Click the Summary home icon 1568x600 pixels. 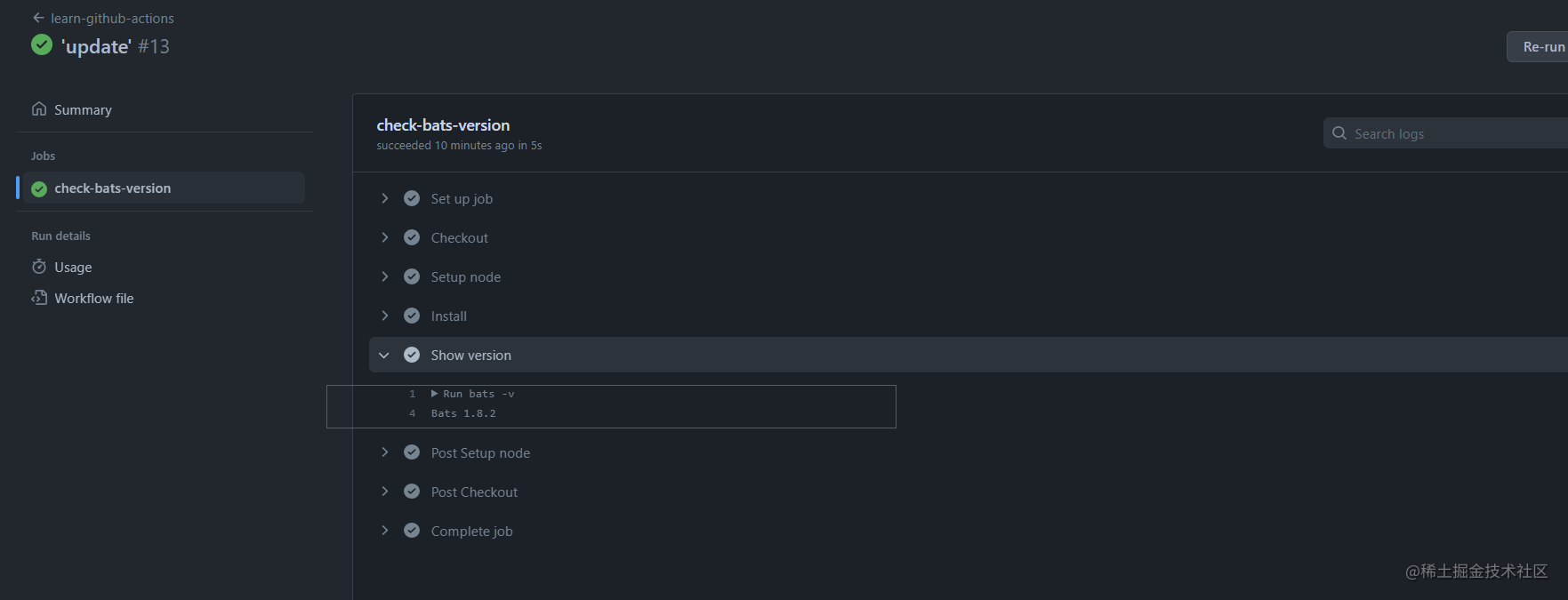(39, 109)
